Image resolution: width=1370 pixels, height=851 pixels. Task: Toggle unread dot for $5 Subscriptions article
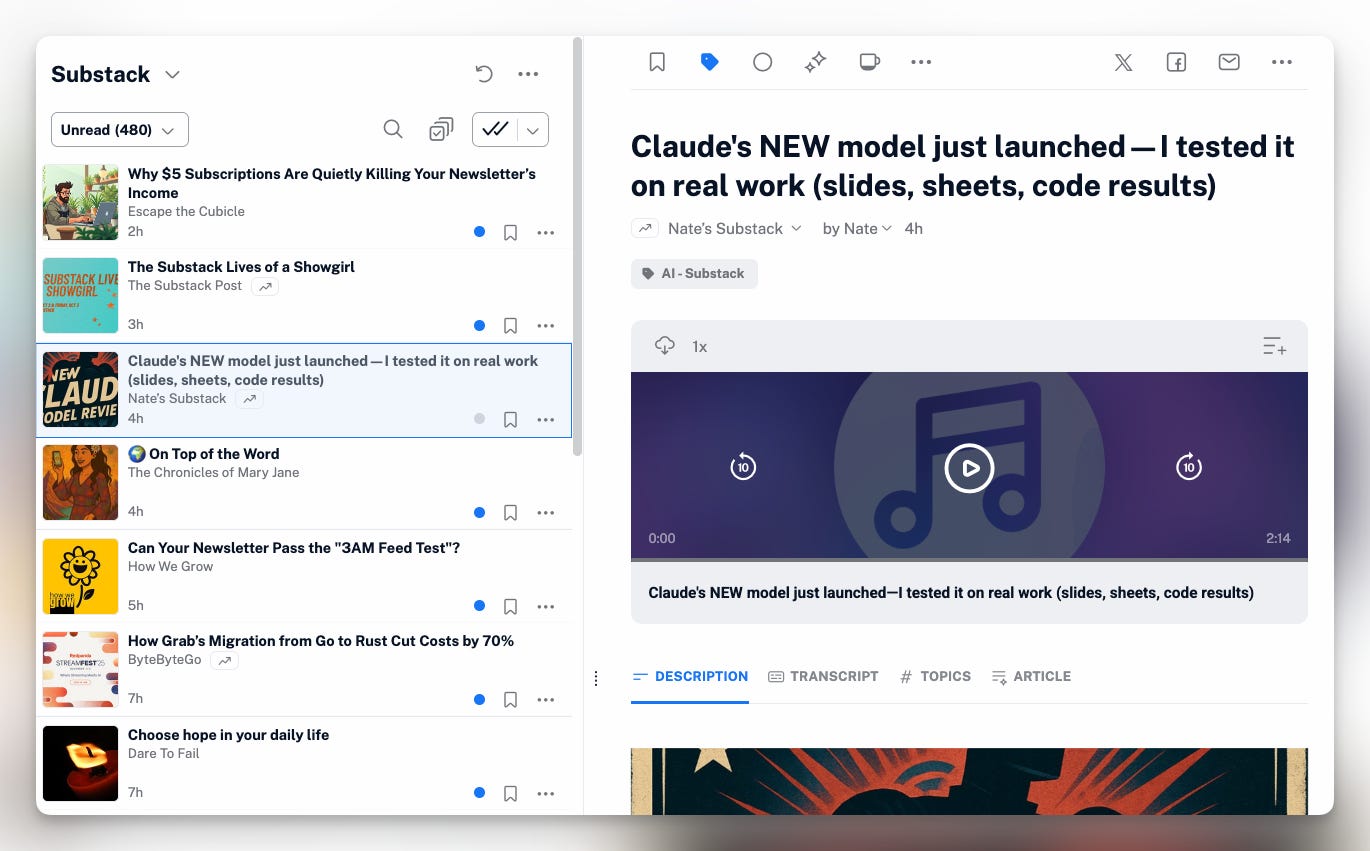(x=480, y=232)
